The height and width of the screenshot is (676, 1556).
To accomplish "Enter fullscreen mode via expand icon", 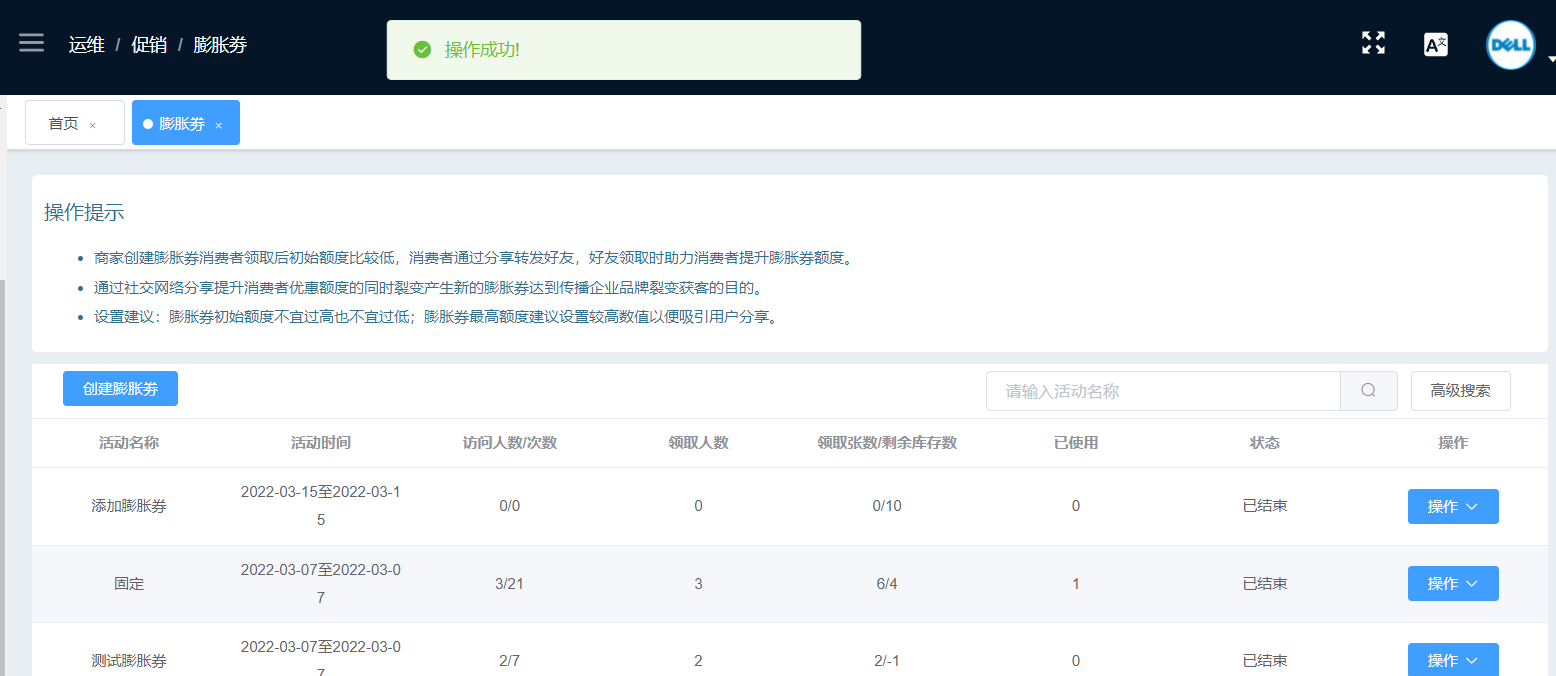I will tap(1373, 43).
